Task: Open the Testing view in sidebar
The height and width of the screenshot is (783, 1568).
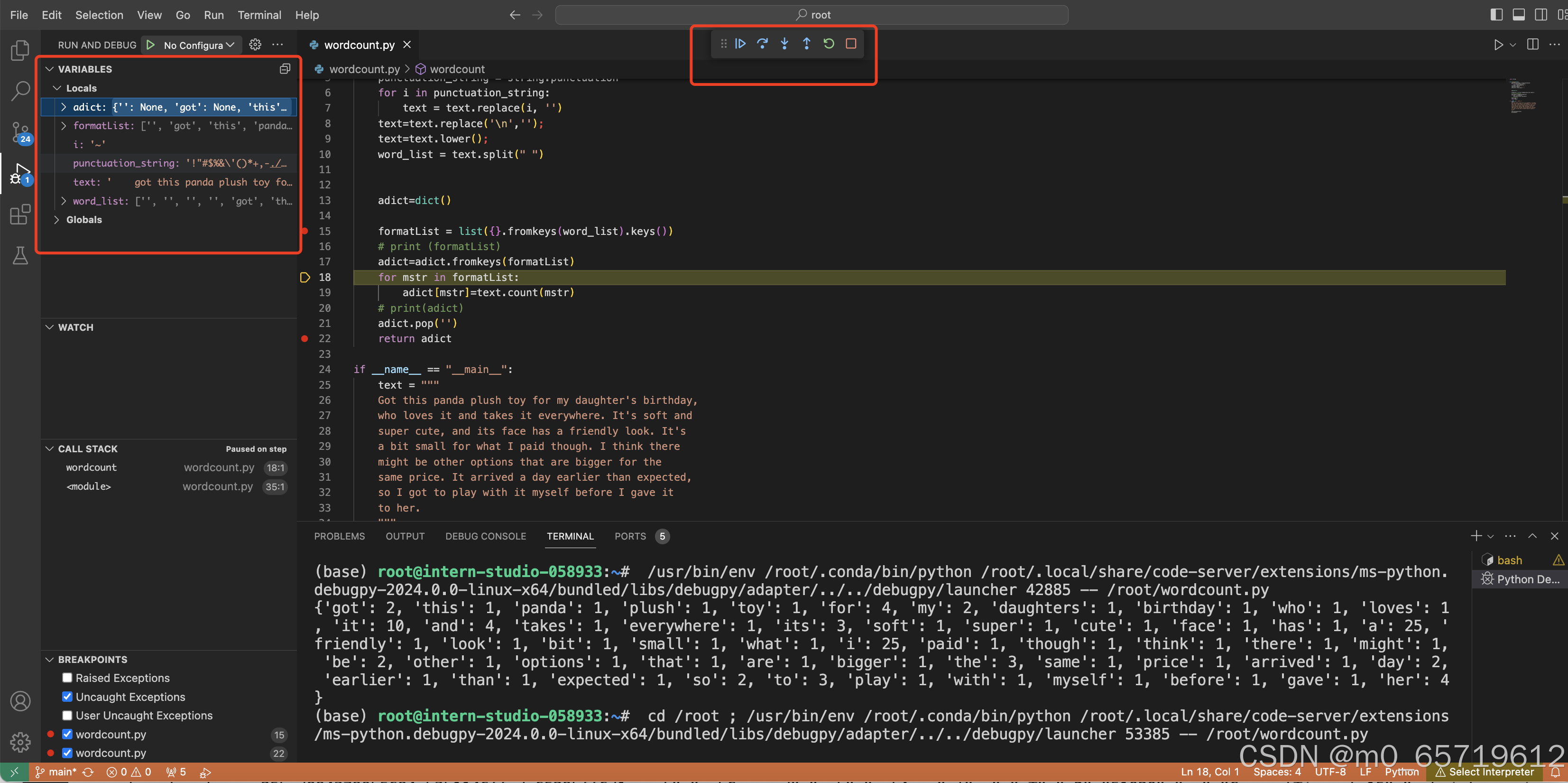Action: coord(20,255)
